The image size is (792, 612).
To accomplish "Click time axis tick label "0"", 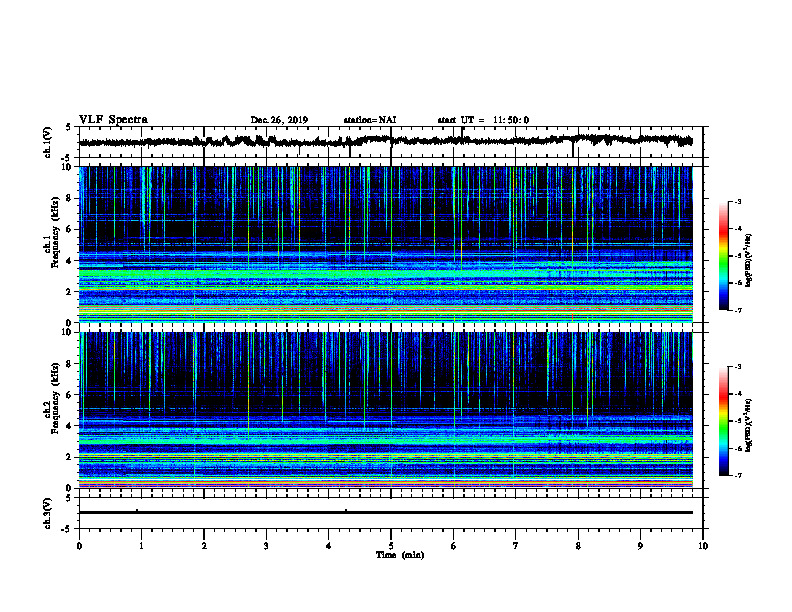I will (79, 546).
